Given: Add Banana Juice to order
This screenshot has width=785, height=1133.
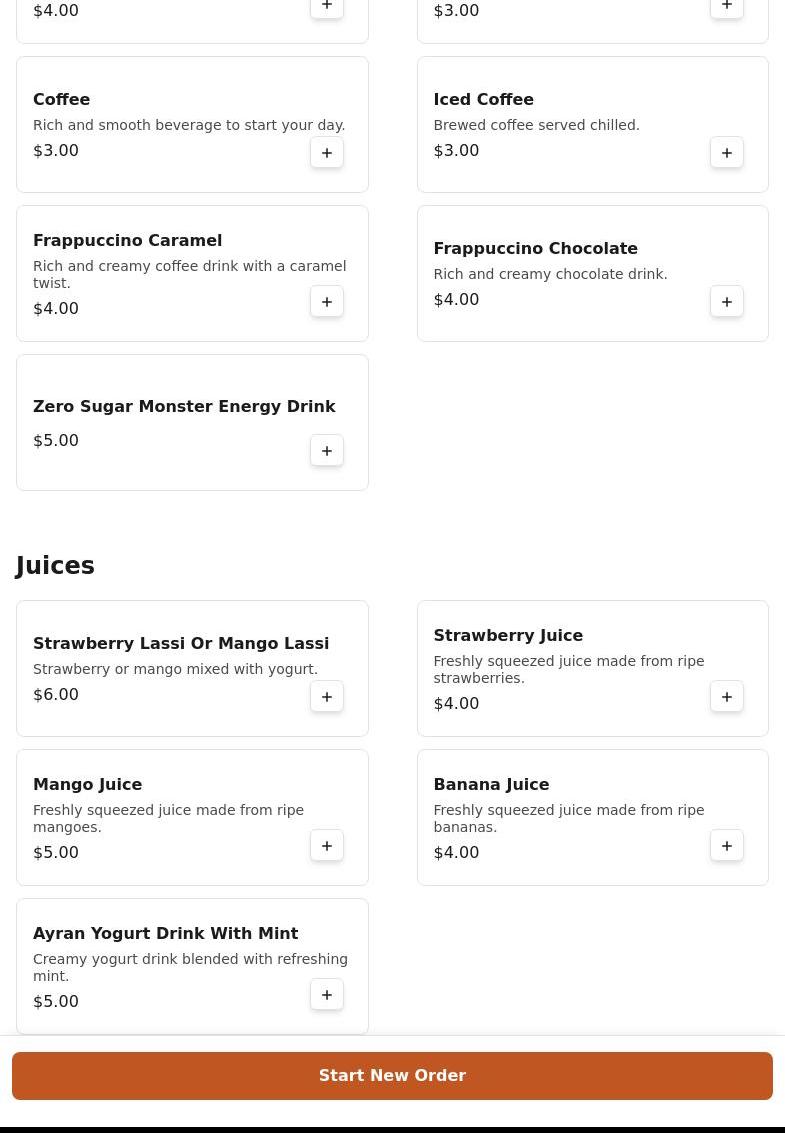Looking at the screenshot, I should click(726, 845).
